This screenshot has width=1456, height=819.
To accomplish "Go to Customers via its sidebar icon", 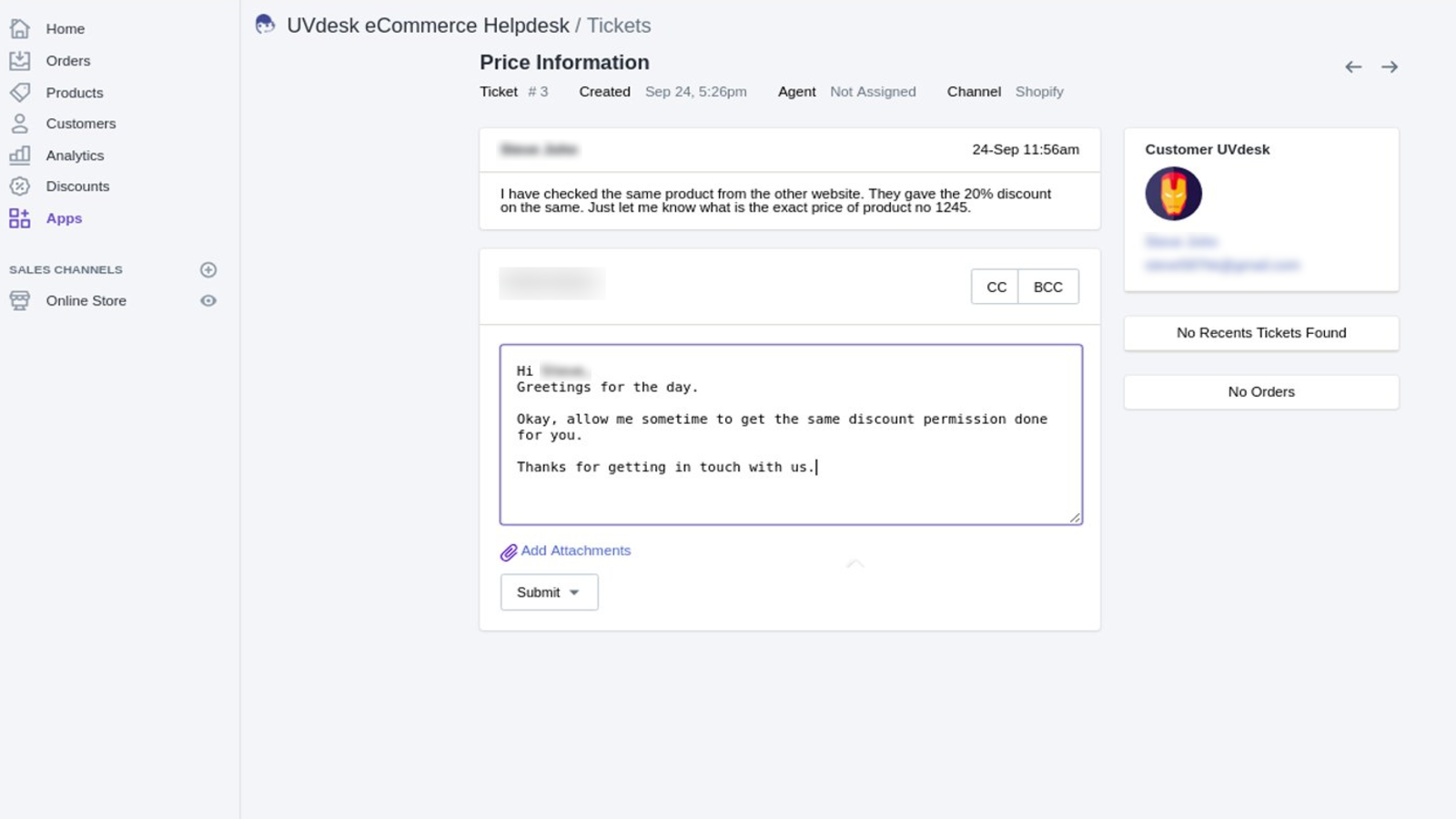I will [20, 123].
